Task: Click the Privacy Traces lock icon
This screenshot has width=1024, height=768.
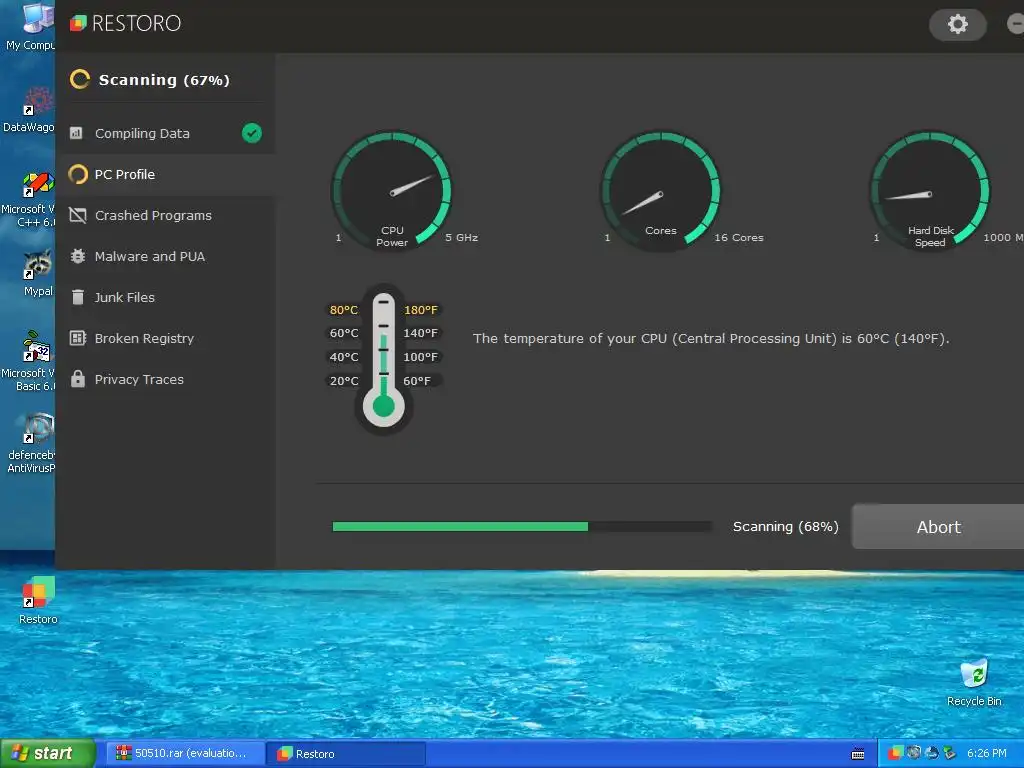Action: click(78, 379)
